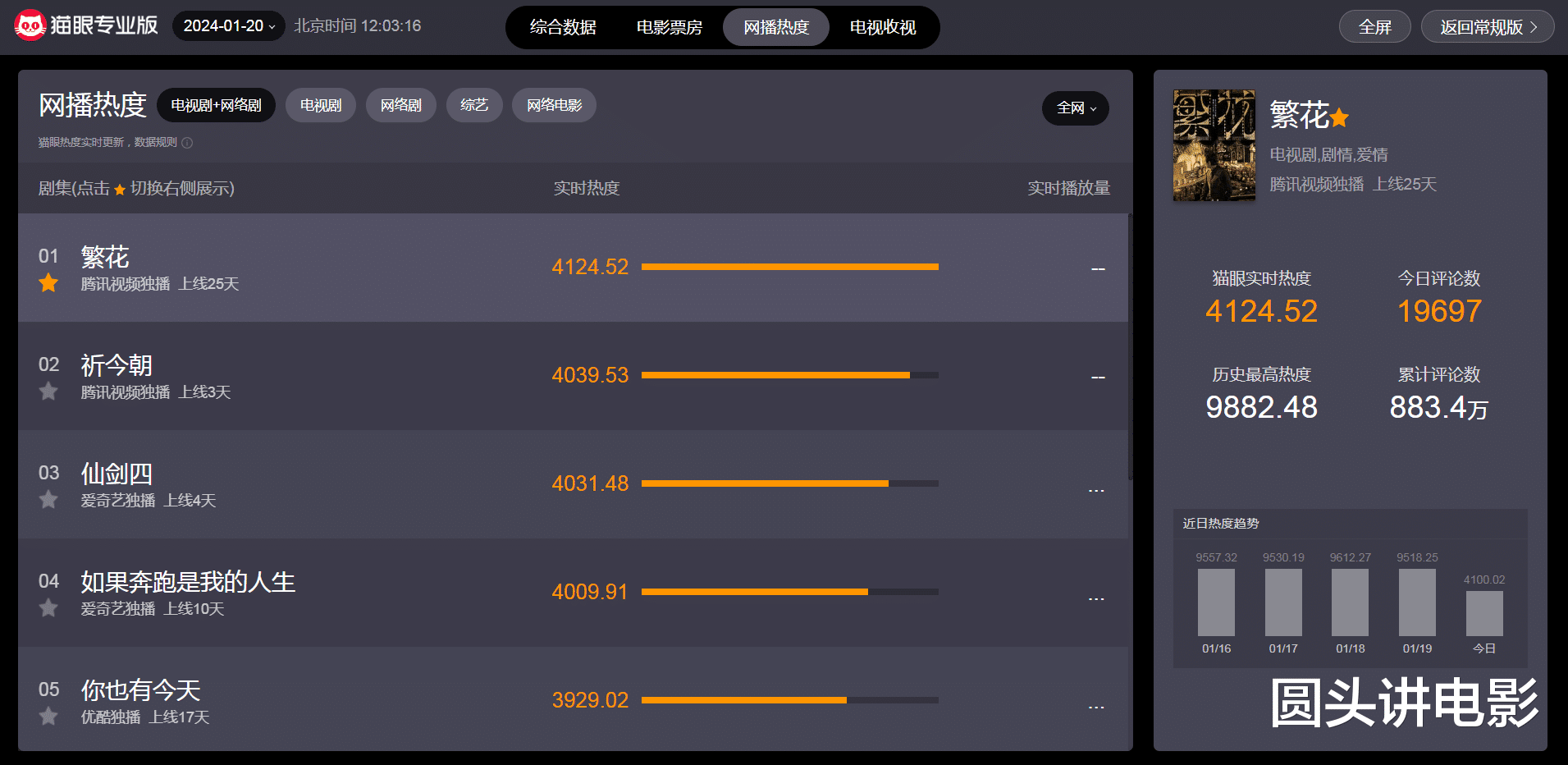Click 繁花 heat bar 4124.52
Image resolution: width=1568 pixels, height=765 pixels.
tap(790, 267)
